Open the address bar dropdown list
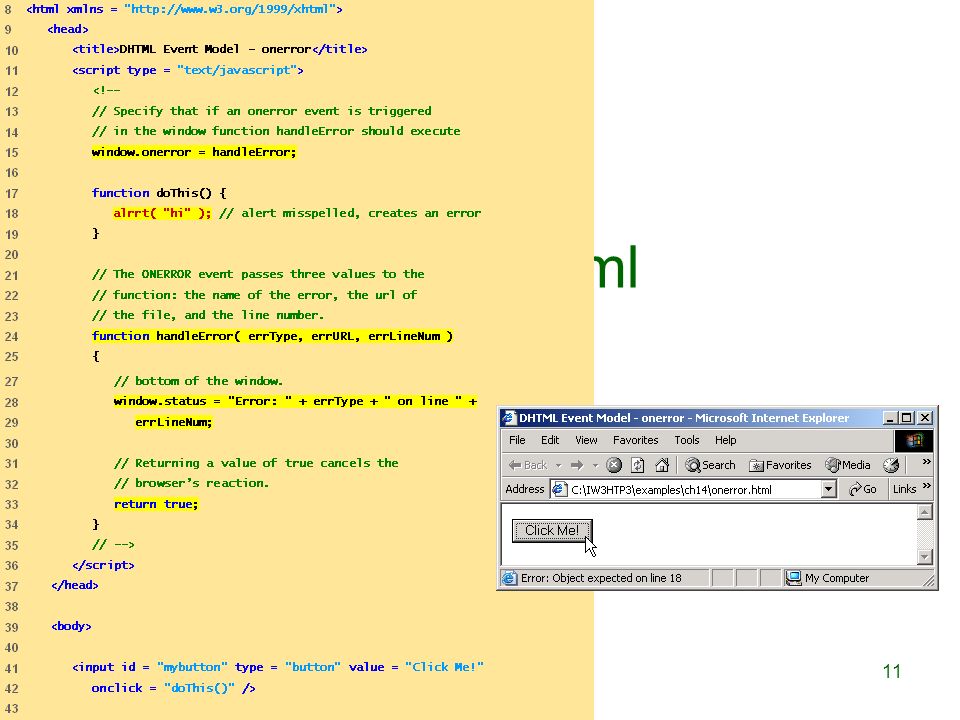Viewport: 960px width, 720px height. [x=828, y=489]
